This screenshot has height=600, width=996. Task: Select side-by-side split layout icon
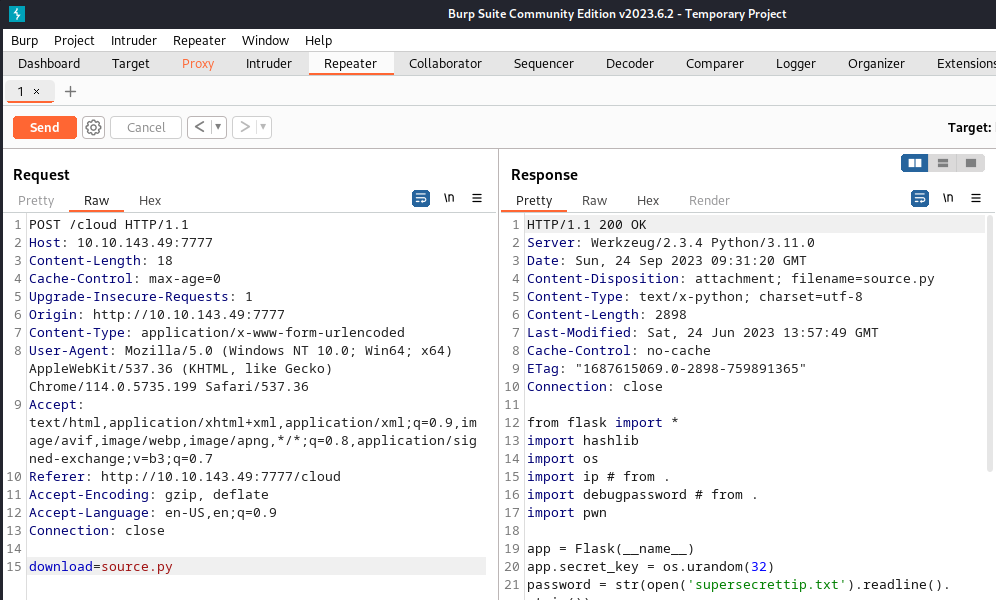[915, 163]
